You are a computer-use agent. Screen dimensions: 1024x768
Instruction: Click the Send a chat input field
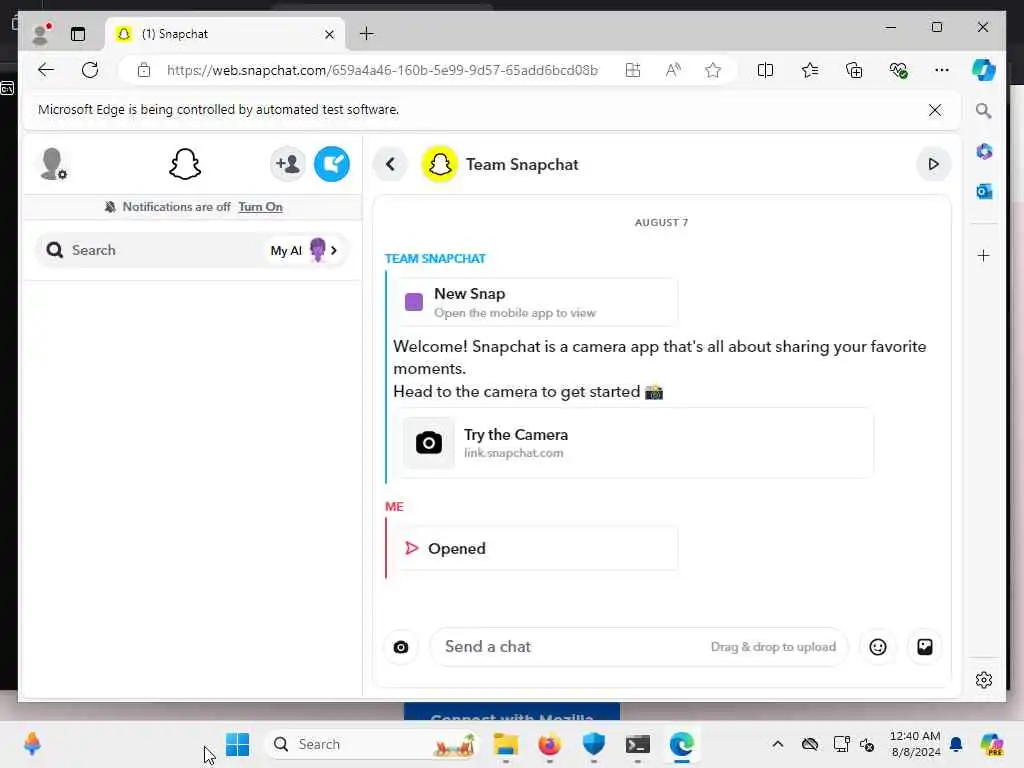638,647
